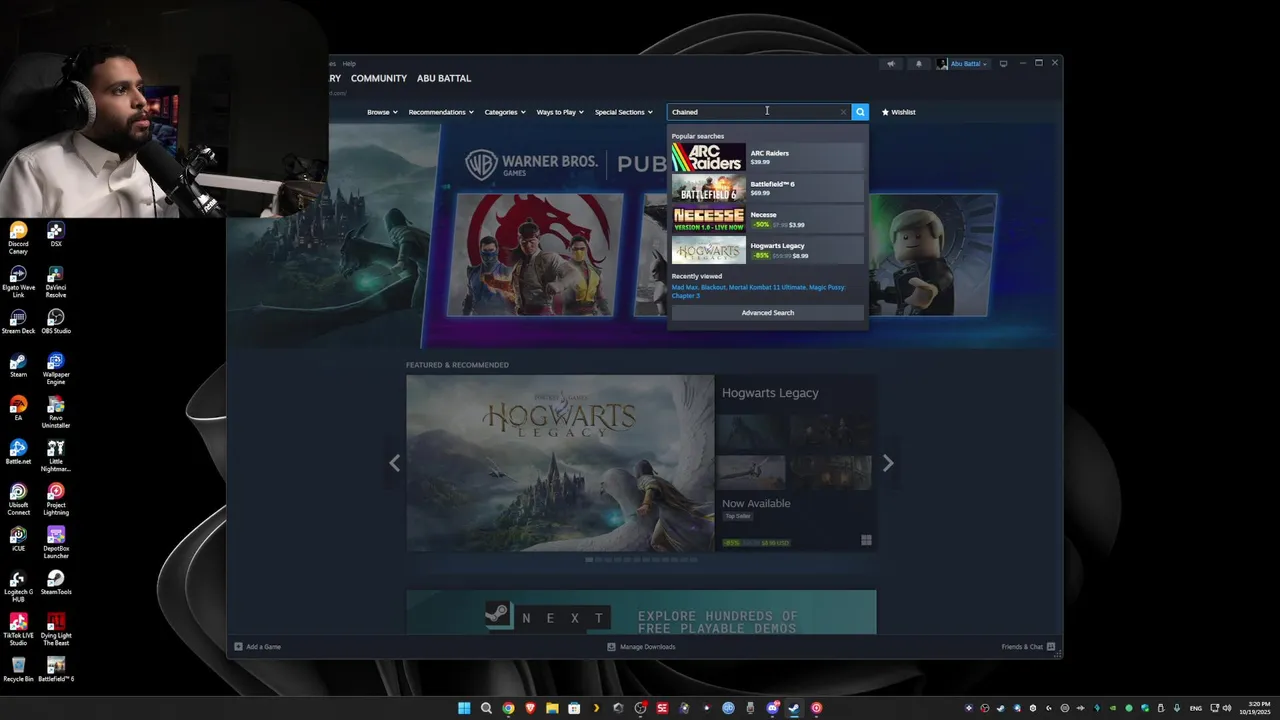Open TikTok LIVE Studio desktop shortcut
This screenshot has height=720, width=1280.
18,629
